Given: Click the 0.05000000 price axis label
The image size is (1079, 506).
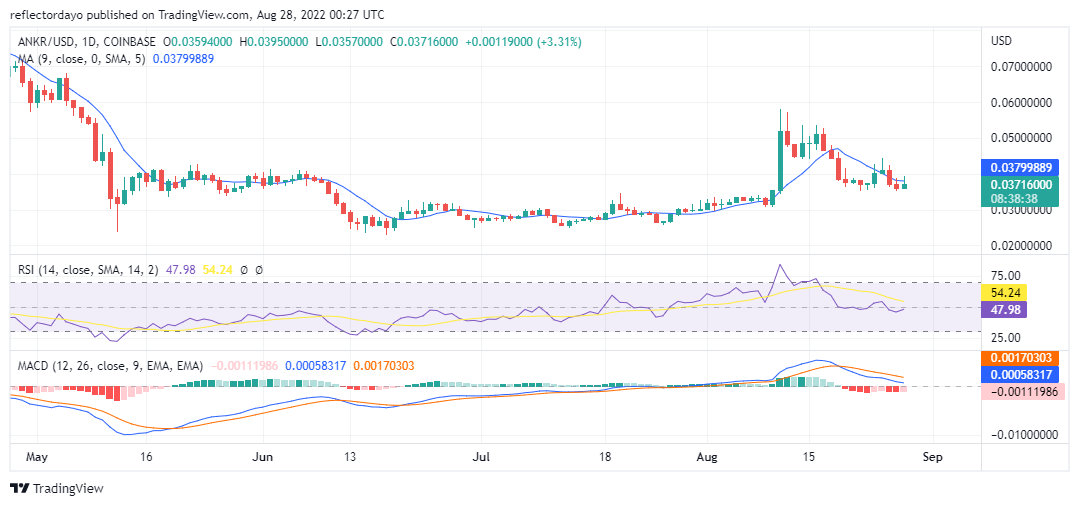Looking at the screenshot, I should coord(1021,138).
